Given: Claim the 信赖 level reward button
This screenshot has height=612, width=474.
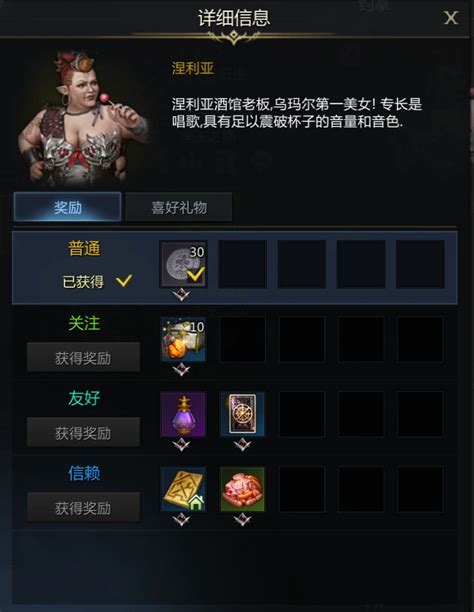Looking at the screenshot, I should coord(83,507).
